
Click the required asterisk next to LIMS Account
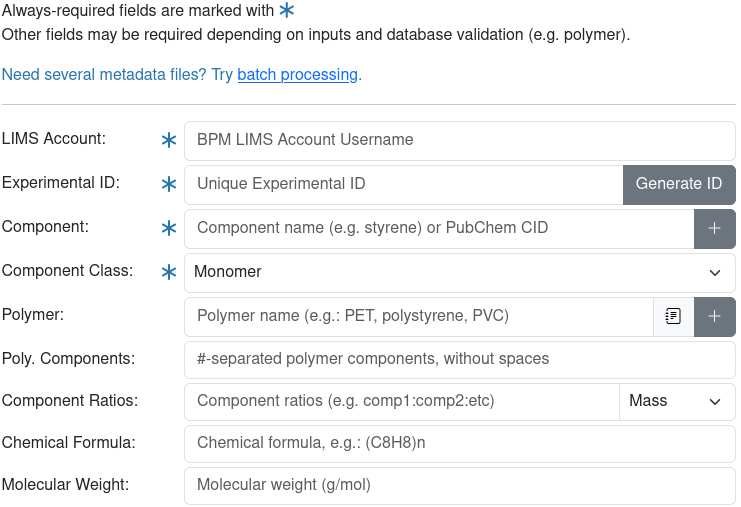pos(169,141)
